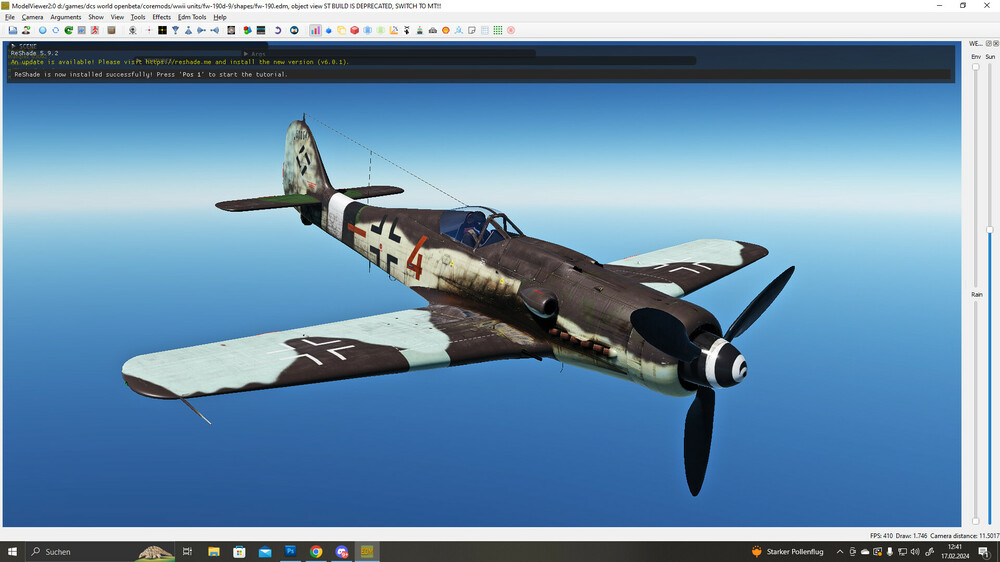
Task: Click the Starker Pollenflug weather widget
Action: pyautogui.click(x=788, y=552)
